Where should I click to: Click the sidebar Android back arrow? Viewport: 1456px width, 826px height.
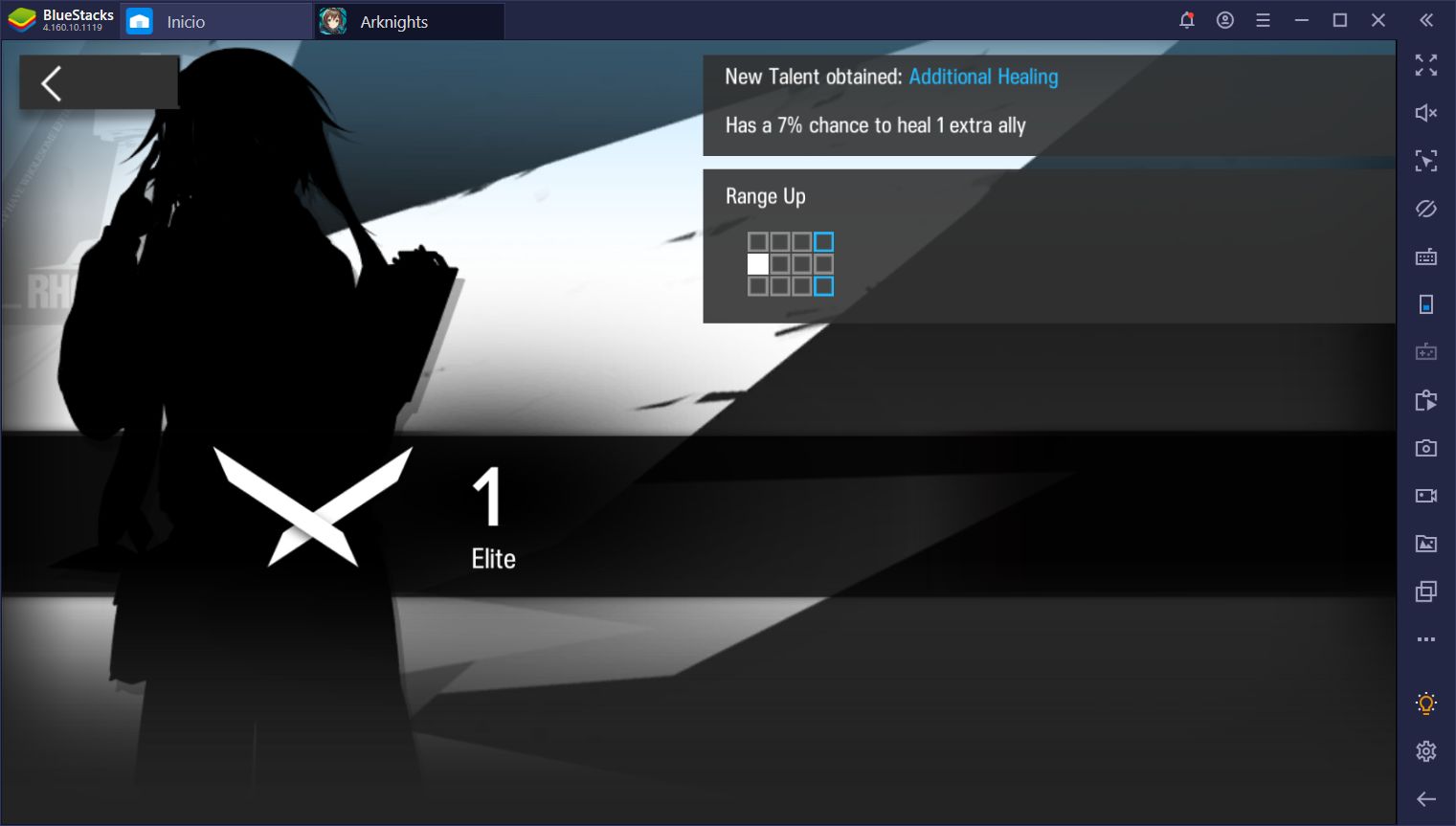click(x=1426, y=799)
